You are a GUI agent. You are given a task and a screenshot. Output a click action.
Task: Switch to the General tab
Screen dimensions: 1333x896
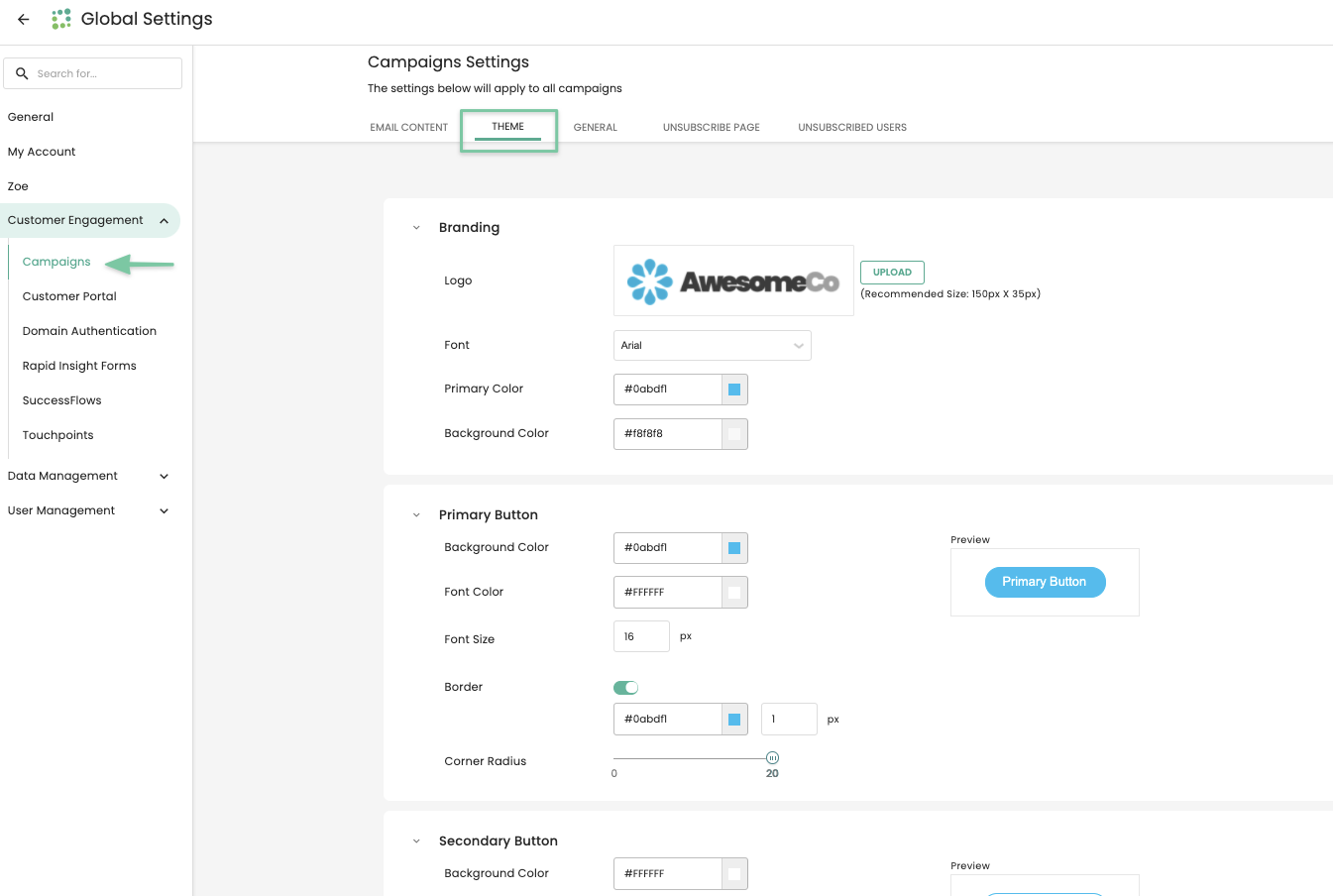pyautogui.click(x=595, y=127)
